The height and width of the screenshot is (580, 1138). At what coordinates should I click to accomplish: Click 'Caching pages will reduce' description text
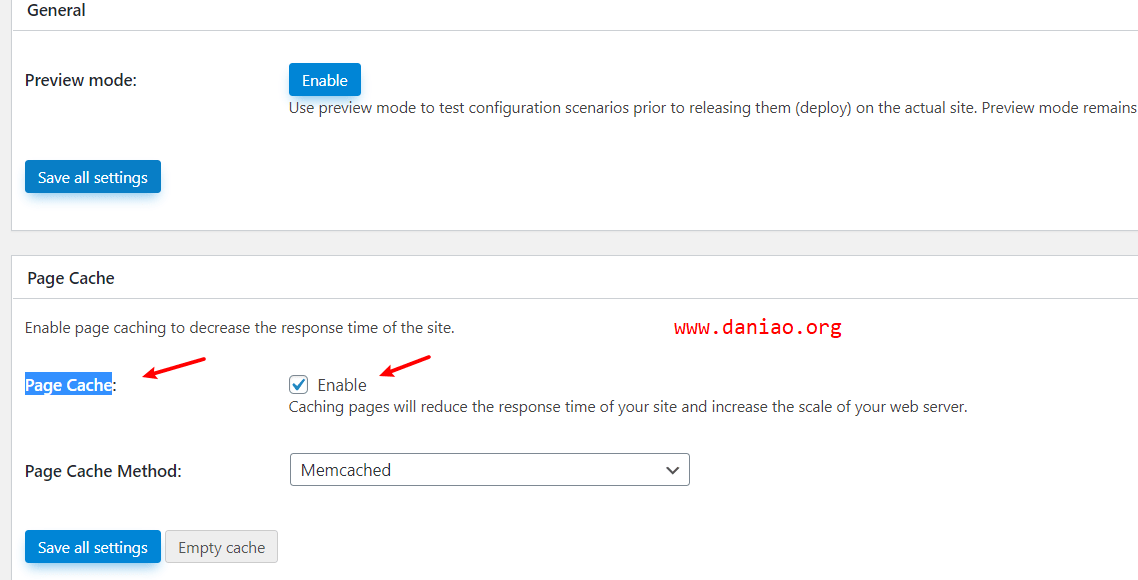coord(628,407)
